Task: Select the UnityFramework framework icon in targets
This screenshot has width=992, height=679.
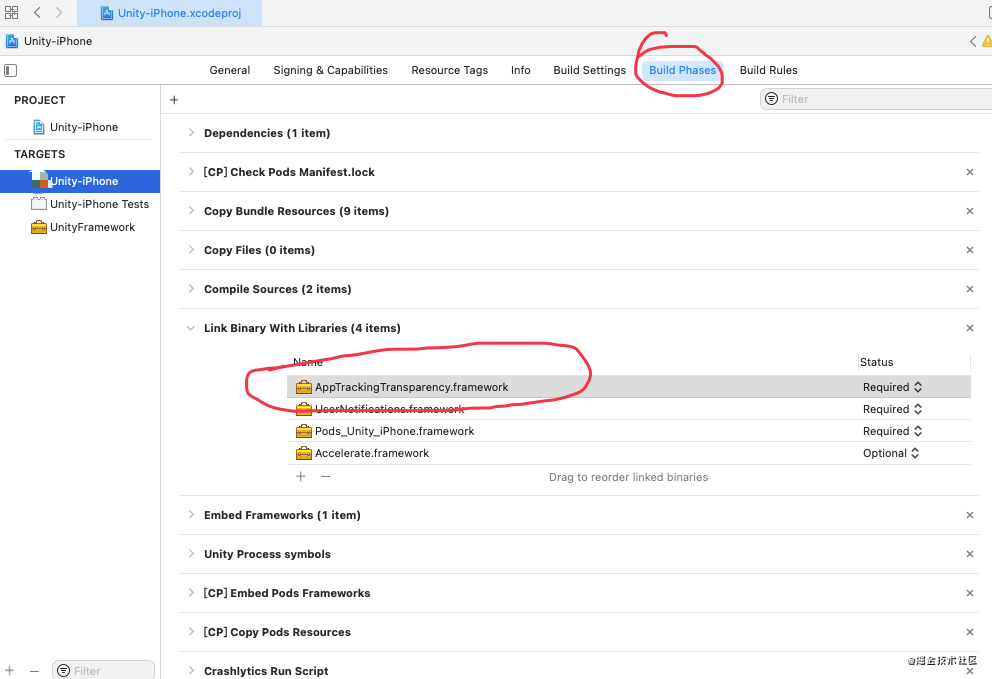Action: (38, 227)
